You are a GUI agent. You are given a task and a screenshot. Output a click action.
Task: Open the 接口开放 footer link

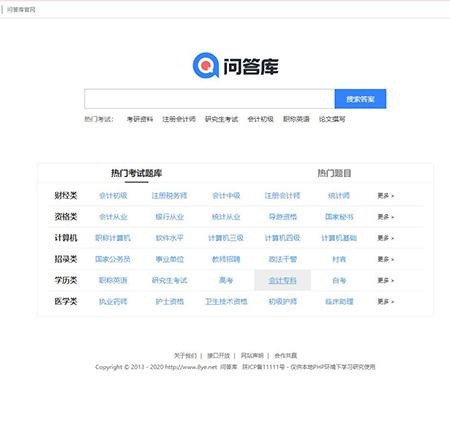(219, 356)
